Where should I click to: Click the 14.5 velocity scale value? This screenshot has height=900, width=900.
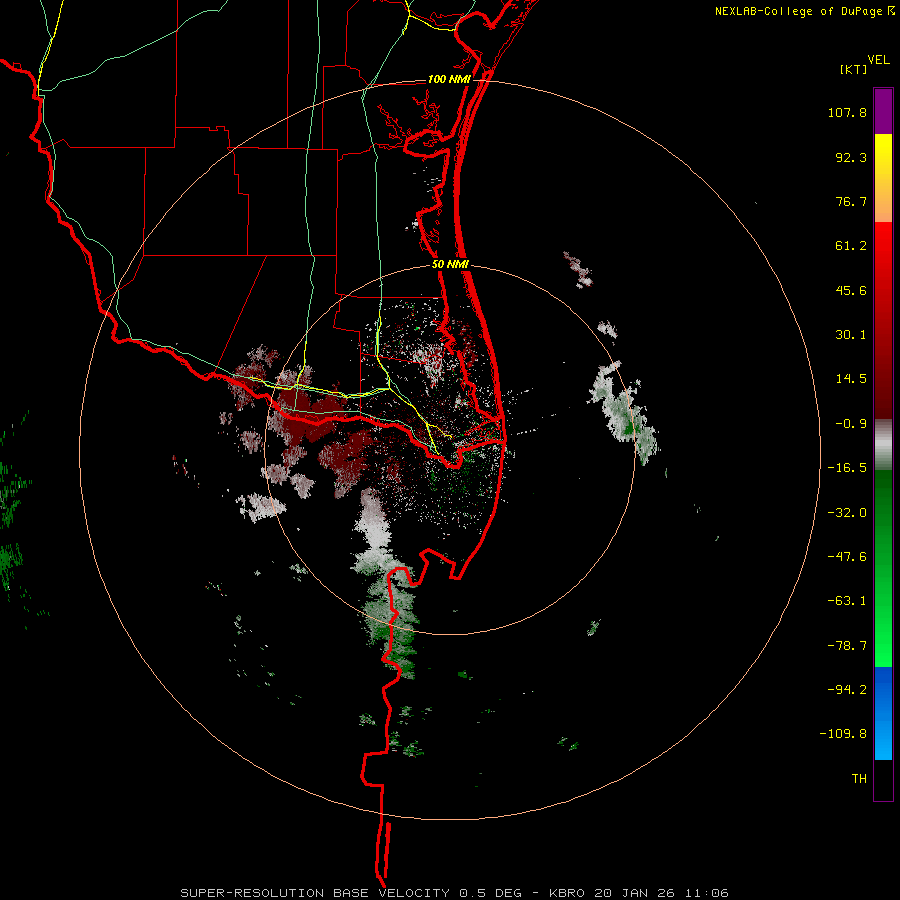[x=851, y=379]
